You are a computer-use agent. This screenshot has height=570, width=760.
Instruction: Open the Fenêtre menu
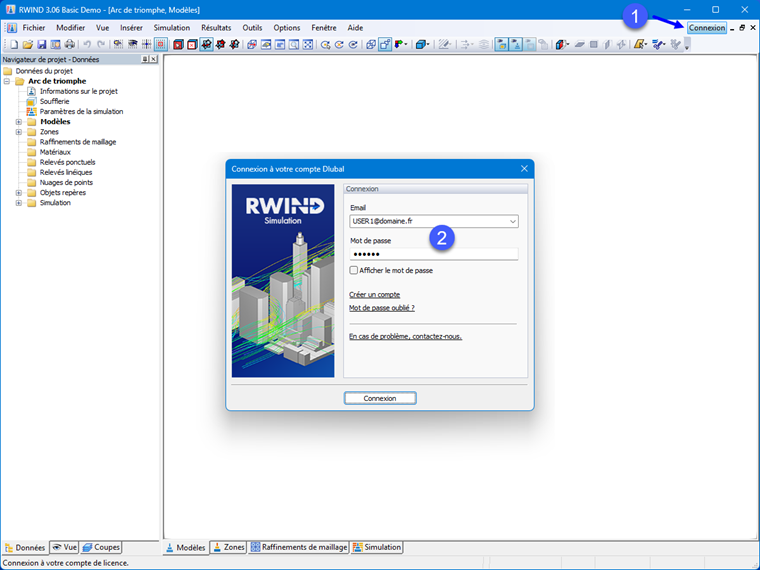click(324, 28)
